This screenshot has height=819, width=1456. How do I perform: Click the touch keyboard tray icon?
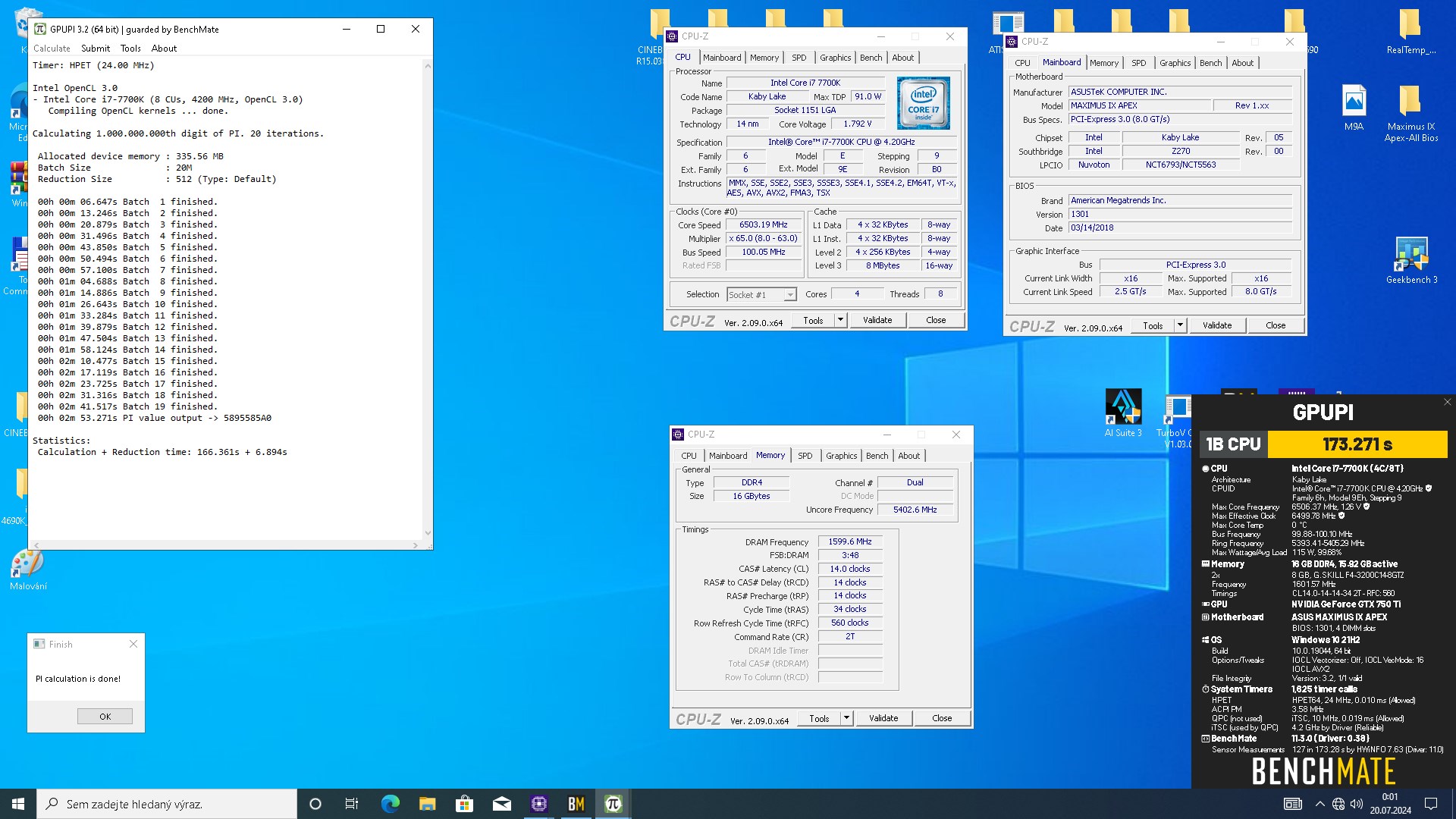pyautogui.click(x=1293, y=804)
